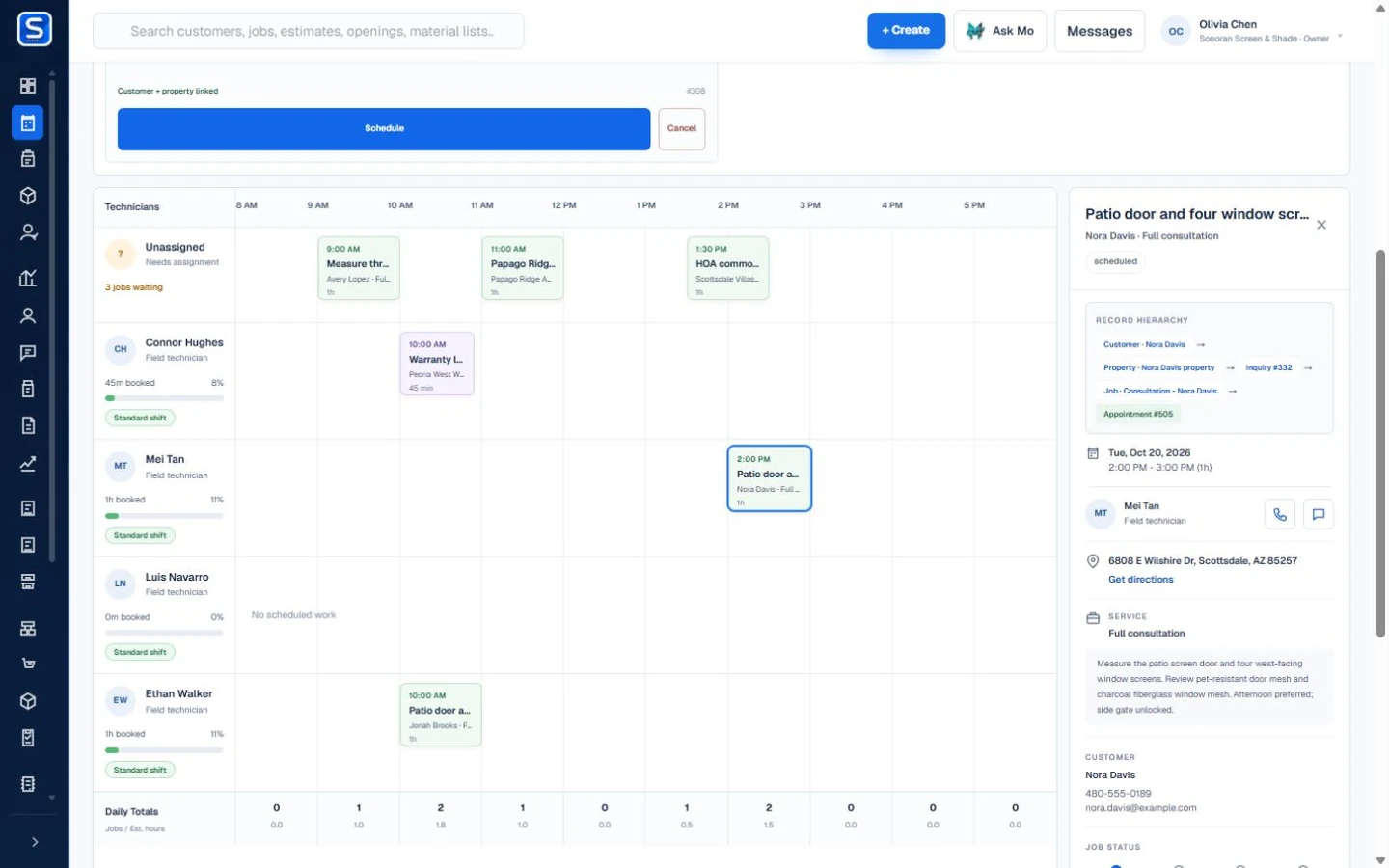The height and width of the screenshot is (868, 1389).
Task: Message Mei Tan using the chat icon
Action: (1318, 514)
